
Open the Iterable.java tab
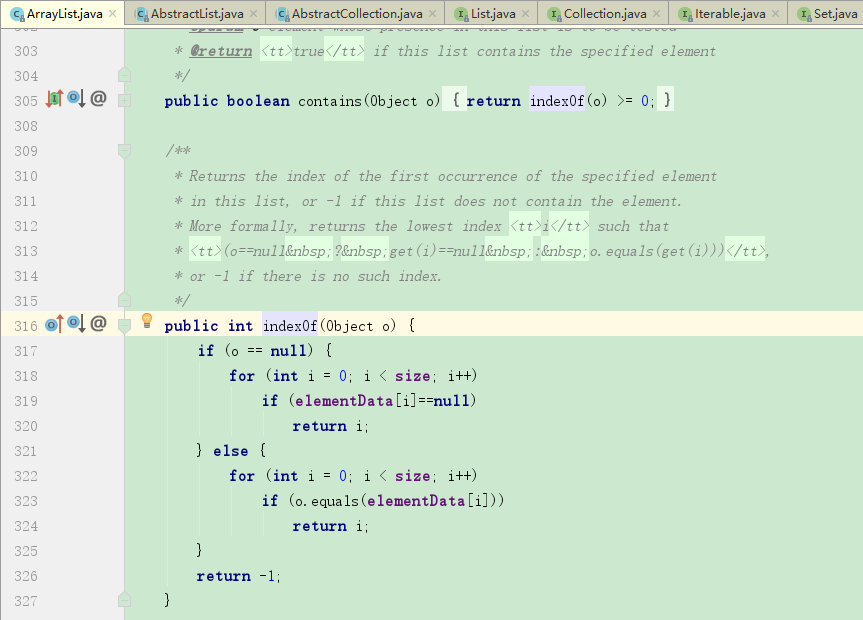tap(729, 14)
